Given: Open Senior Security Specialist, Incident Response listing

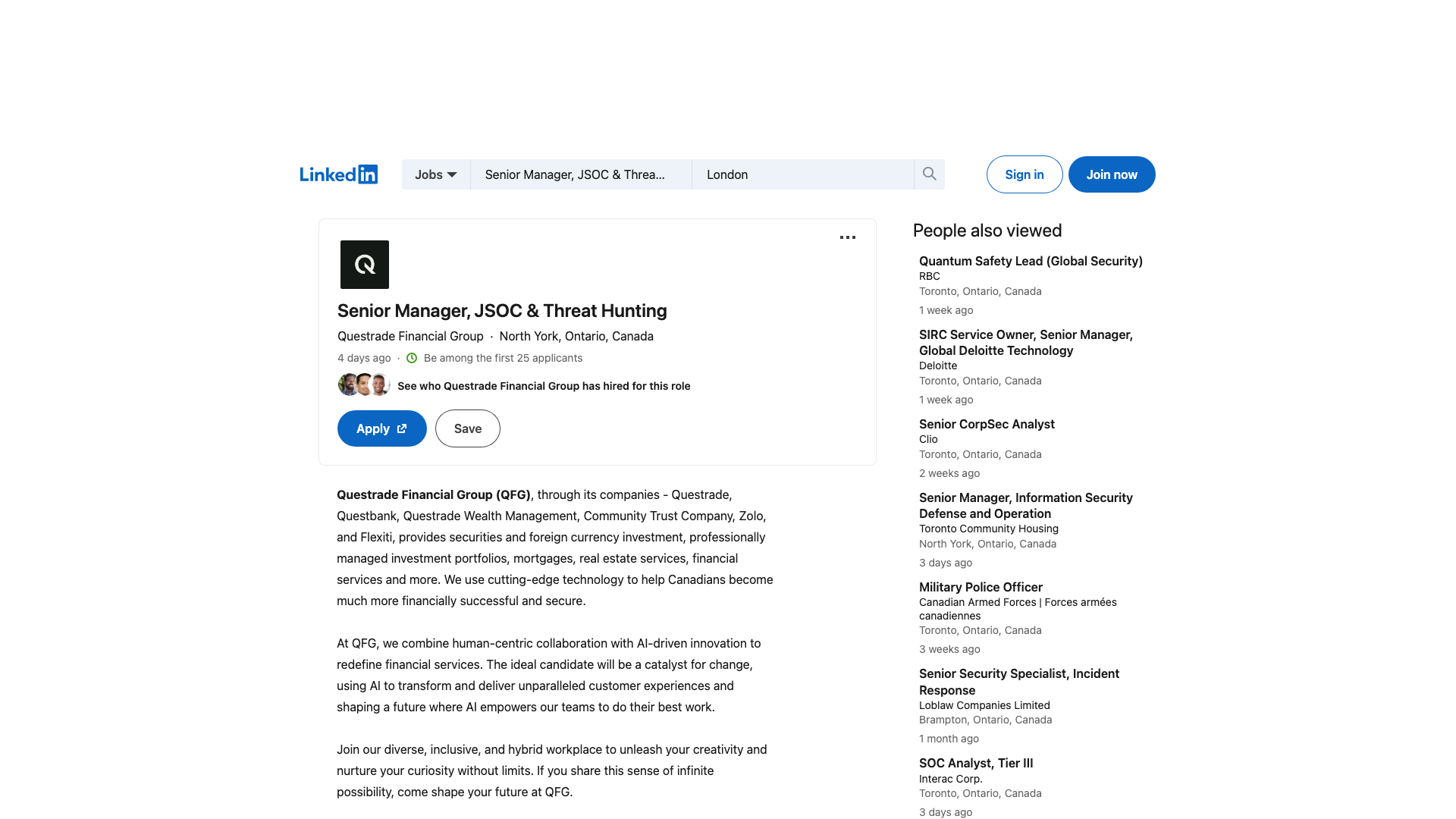Looking at the screenshot, I should (1019, 682).
